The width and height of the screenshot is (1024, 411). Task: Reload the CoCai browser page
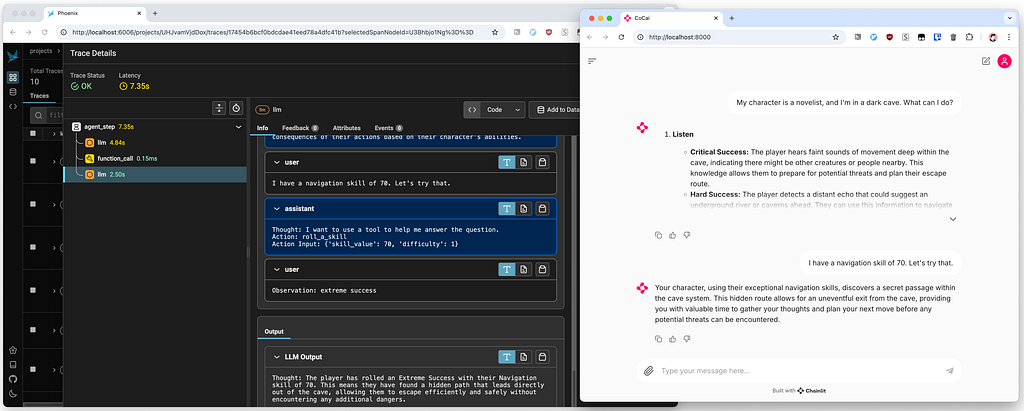(621, 37)
